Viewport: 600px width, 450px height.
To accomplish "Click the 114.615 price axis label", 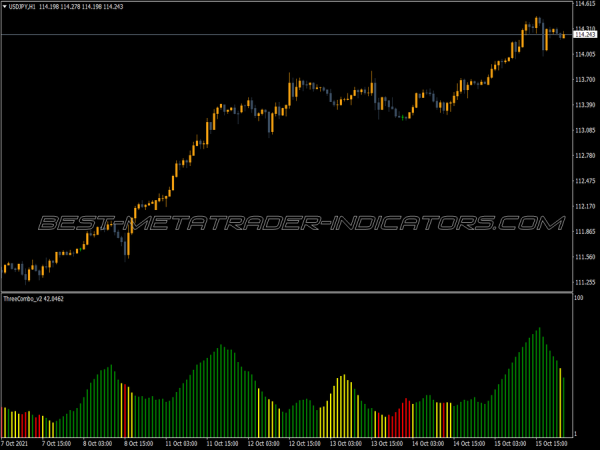I will pyautogui.click(x=584, y=4).
